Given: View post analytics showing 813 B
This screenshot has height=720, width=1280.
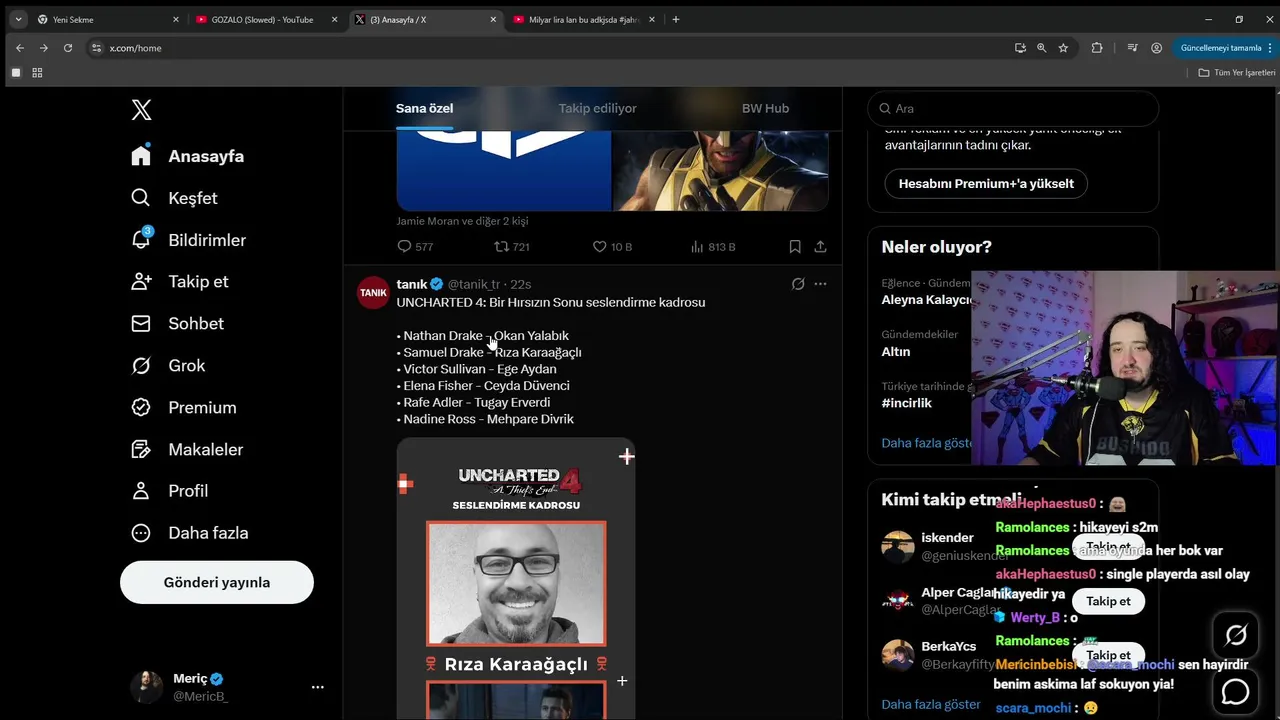Looking at the screenshot, I should pyautogui.click(x=713, y=246).
